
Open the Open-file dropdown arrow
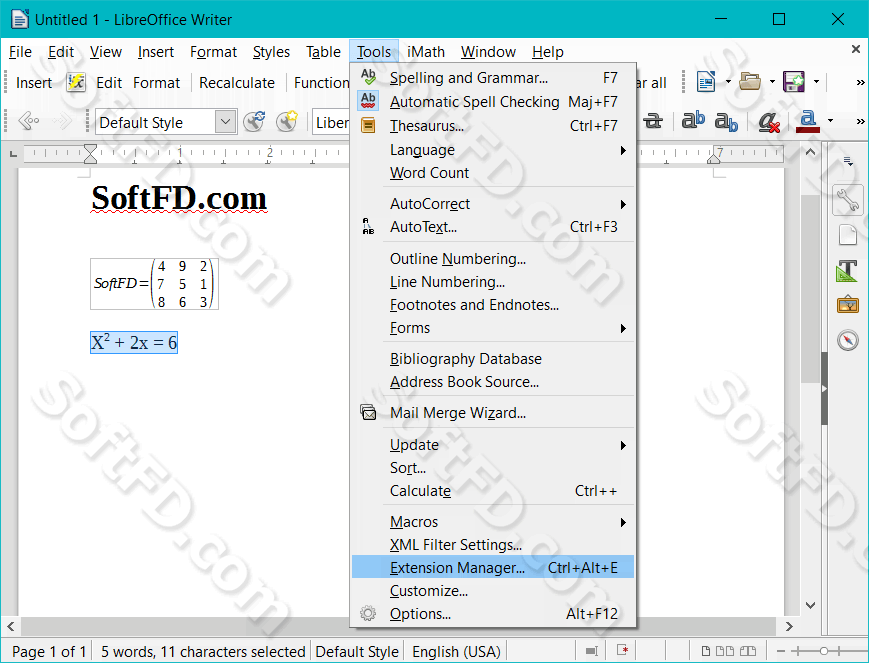pyautogui.click(x=772, y=82)
